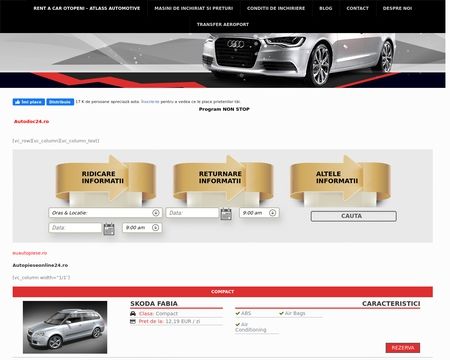The image size is (450, 360).
Task: Open Rent a Car Otopeni - Atlass Automotive menu
Action: 87,8
